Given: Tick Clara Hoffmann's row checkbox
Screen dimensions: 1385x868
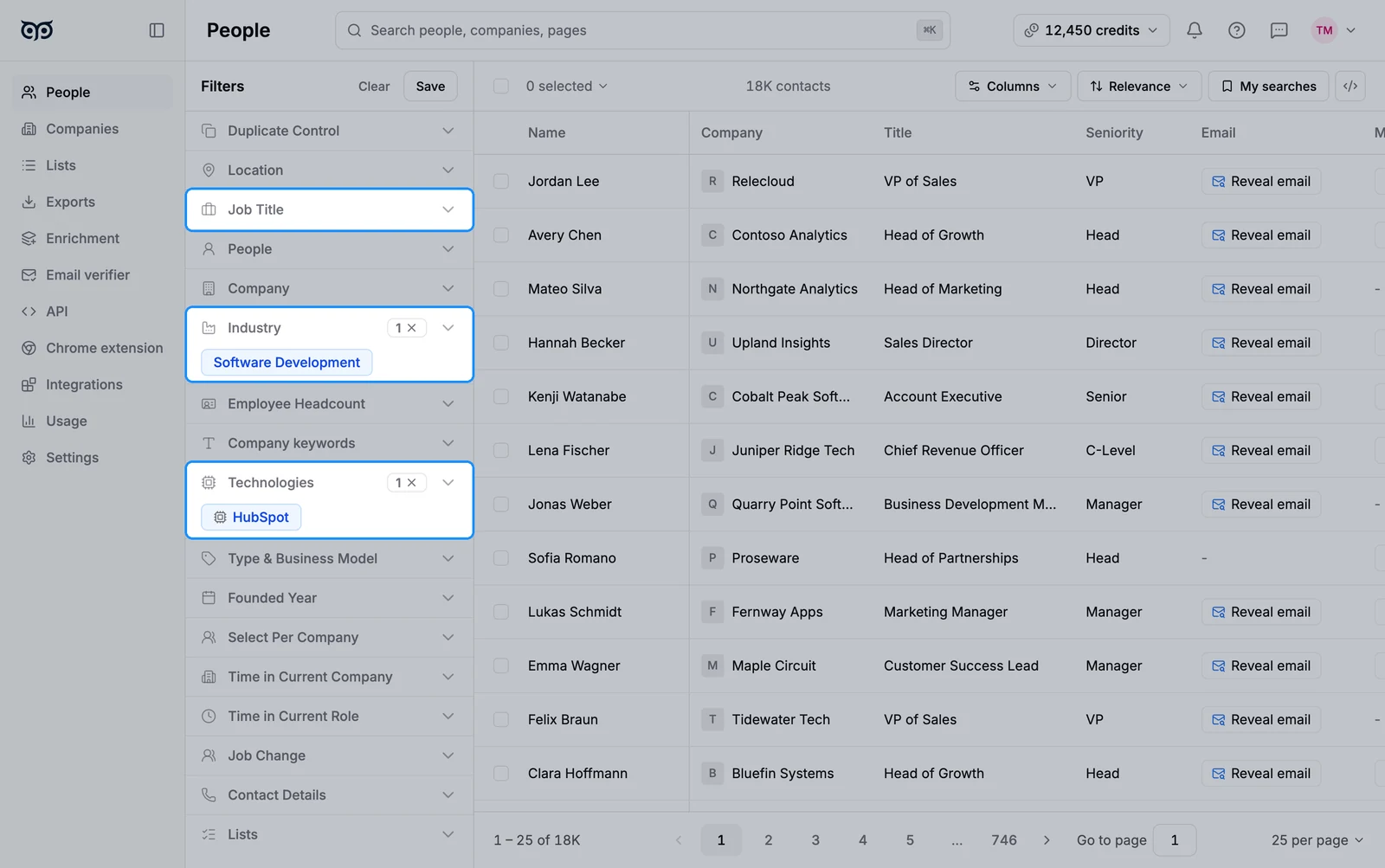Looking at the screenshot, I should click(x=501, y=774).
